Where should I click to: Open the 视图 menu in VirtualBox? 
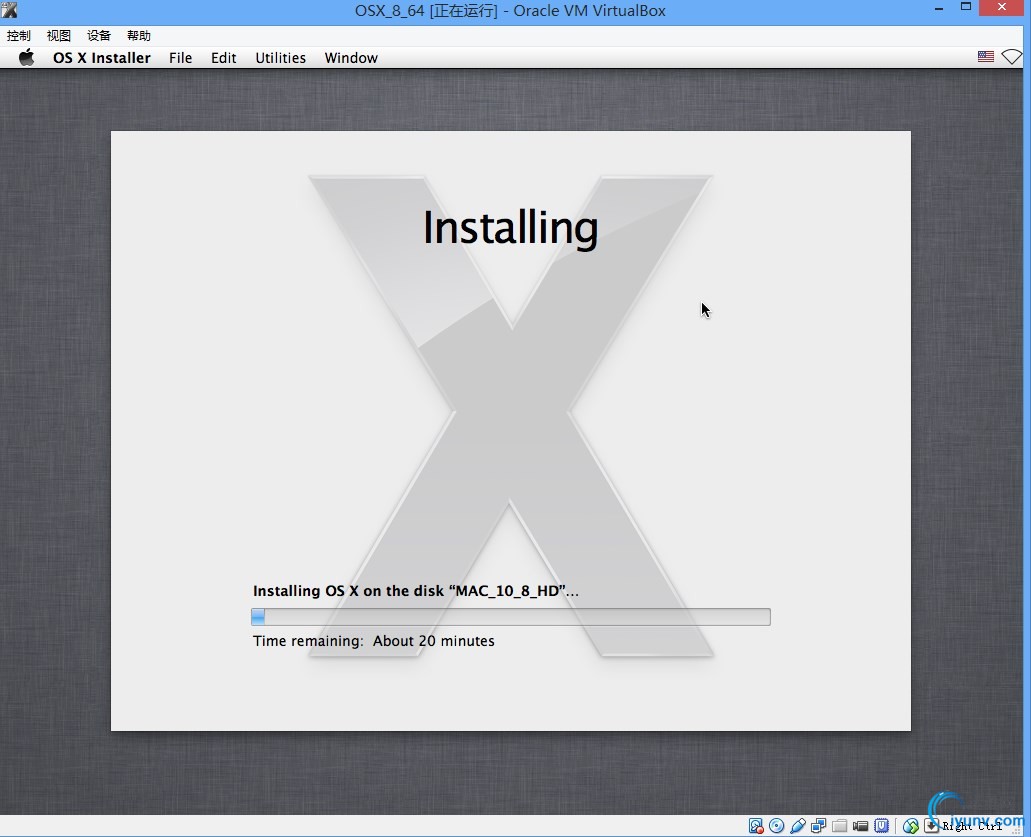click(x=59, y=36)
